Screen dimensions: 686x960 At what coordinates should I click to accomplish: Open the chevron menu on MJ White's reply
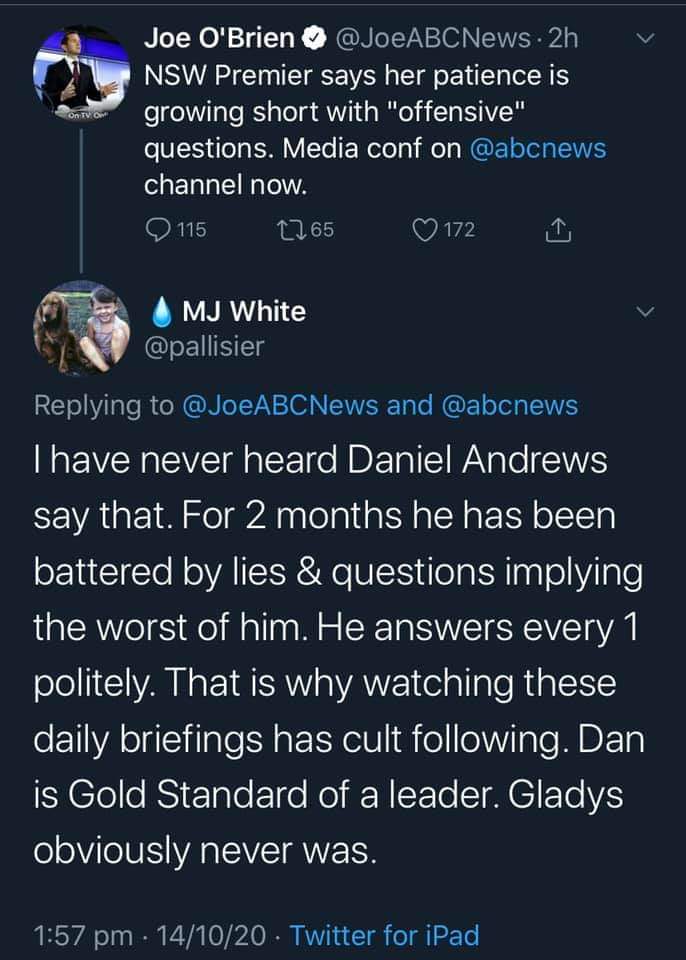tap(646, 312)
